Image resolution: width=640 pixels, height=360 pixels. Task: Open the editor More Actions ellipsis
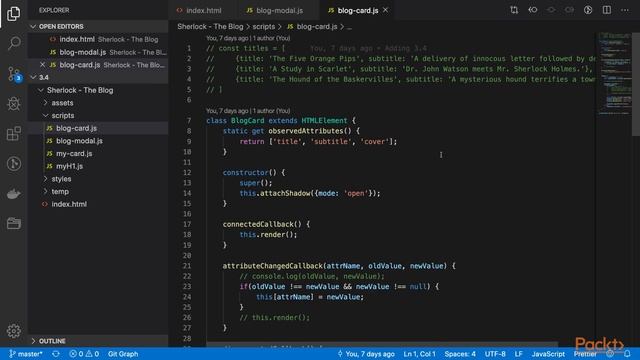point(625,10)
